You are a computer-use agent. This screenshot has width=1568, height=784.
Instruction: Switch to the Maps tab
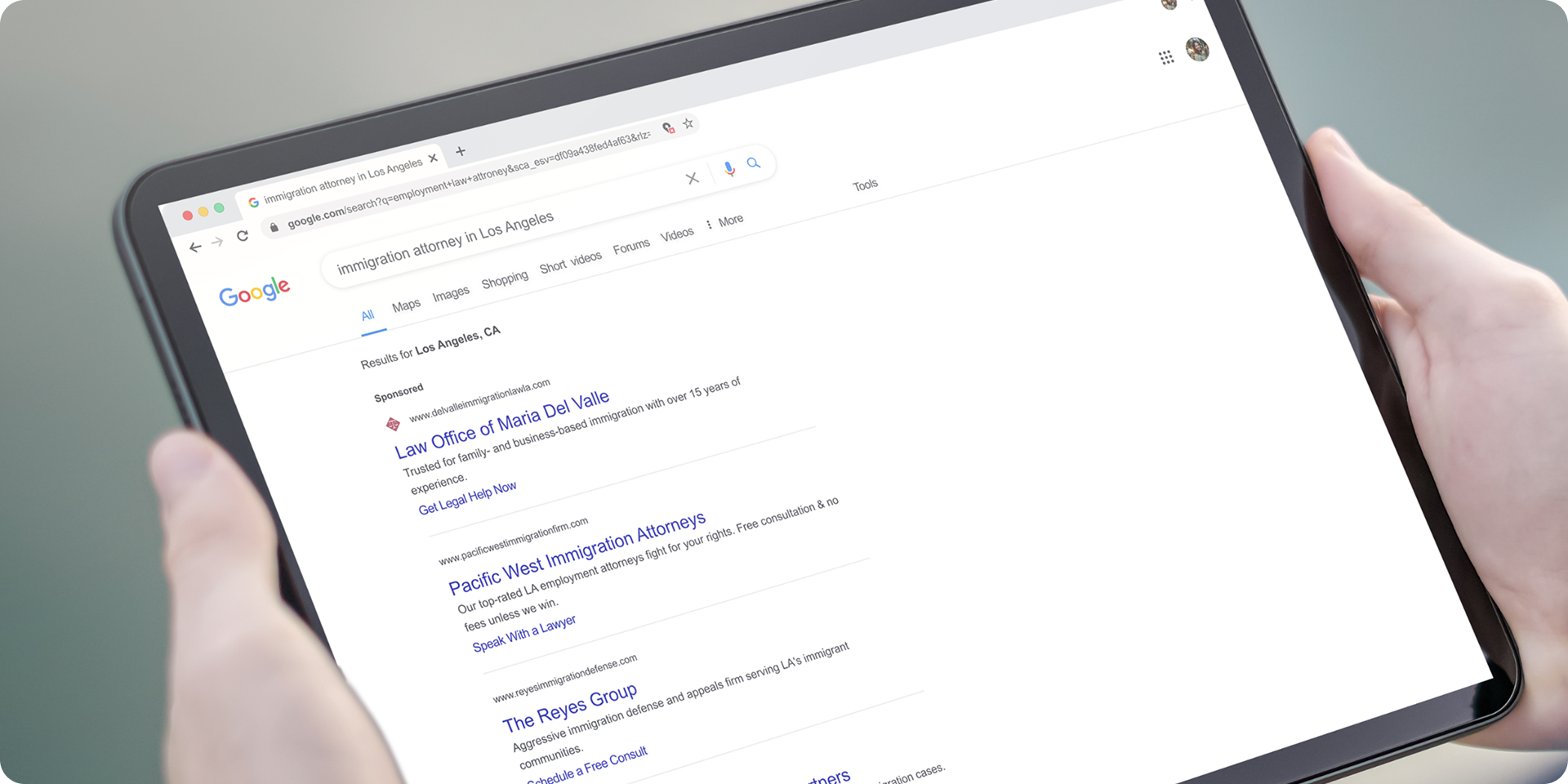[x=406, y=305]
